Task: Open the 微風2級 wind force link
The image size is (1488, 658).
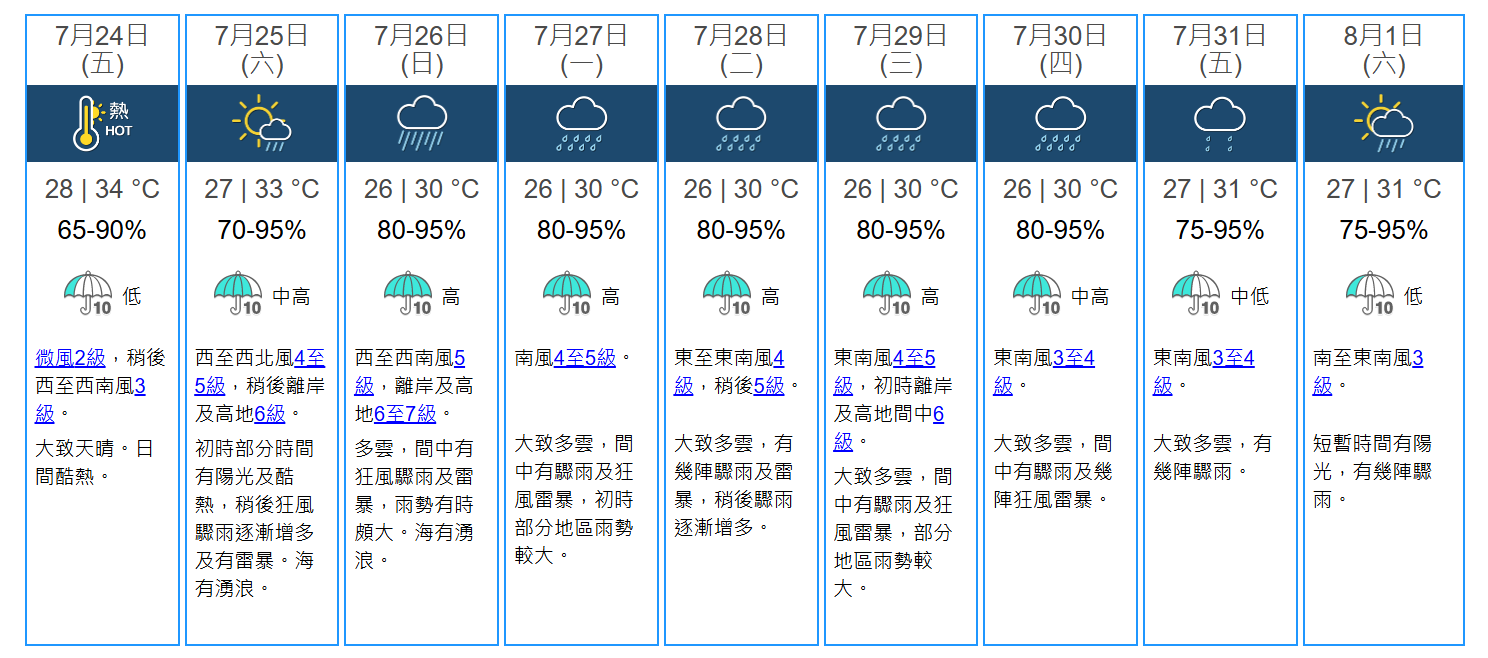Action: tap(70, 358)
